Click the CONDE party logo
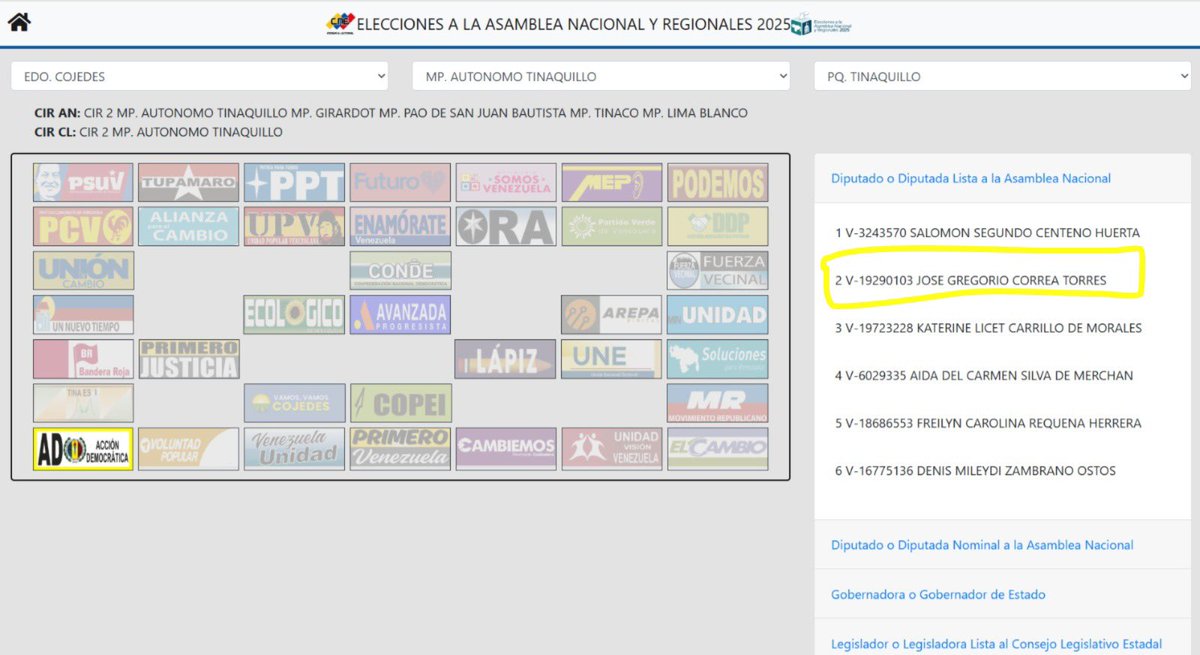 click(400, 271)
